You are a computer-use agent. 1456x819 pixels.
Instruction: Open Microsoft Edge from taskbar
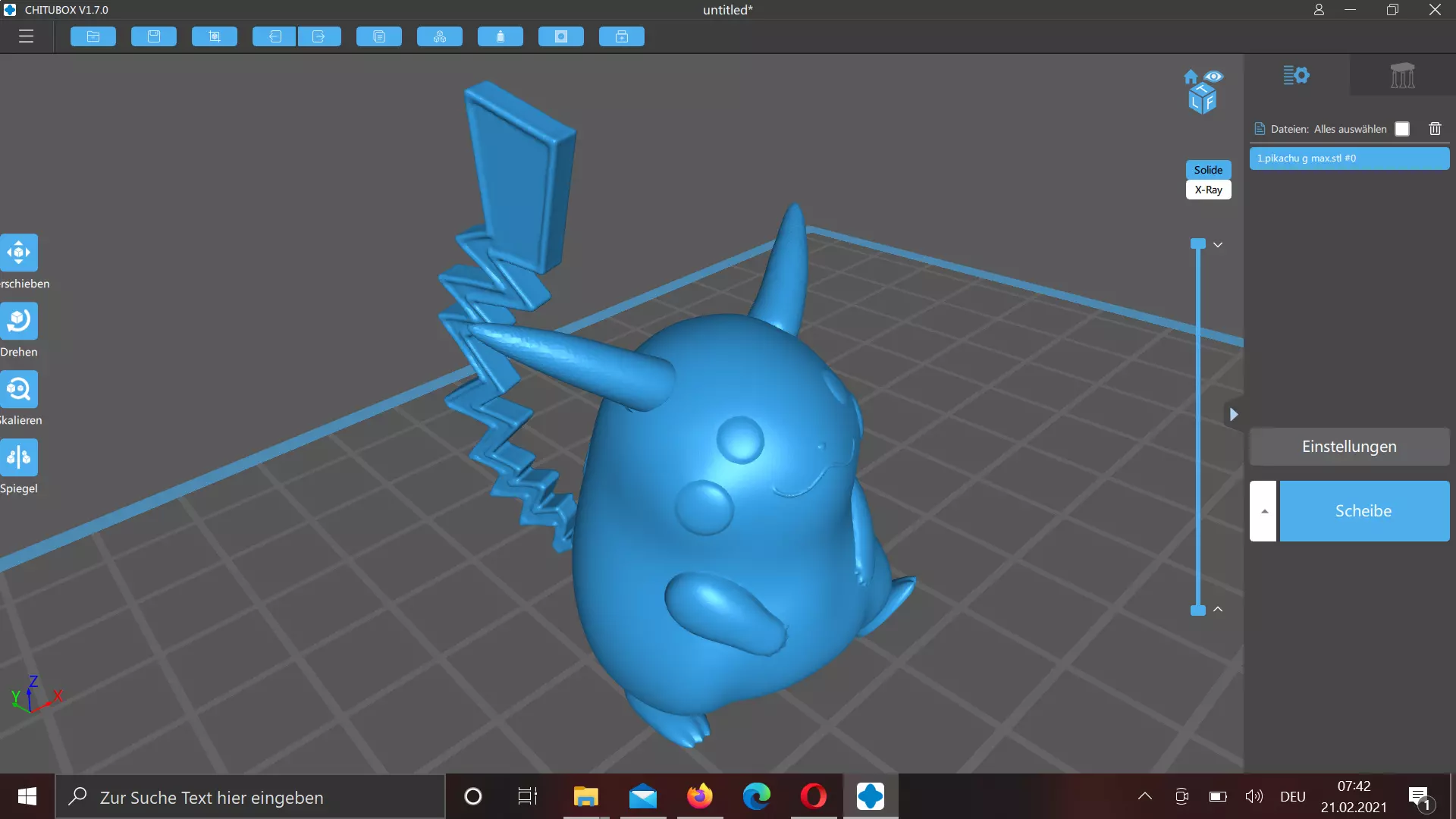(757, 796)
